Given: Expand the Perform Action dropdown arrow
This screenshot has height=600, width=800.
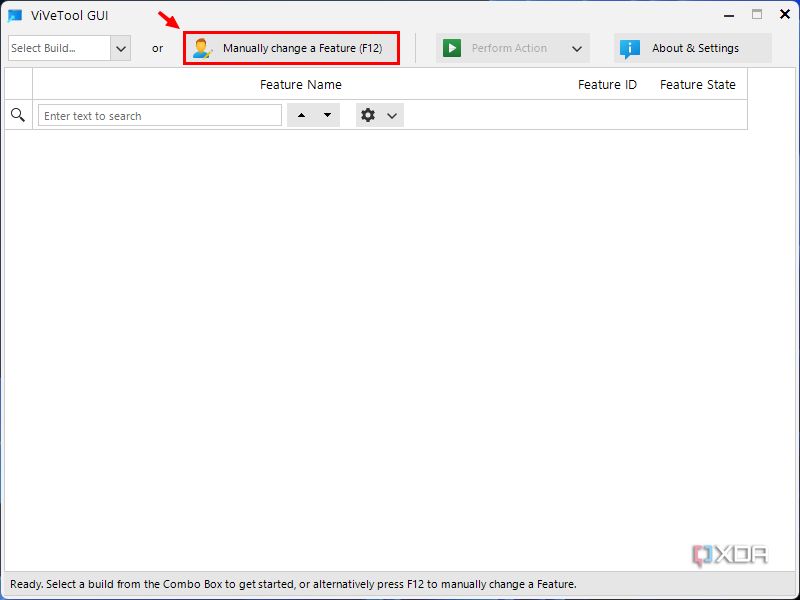Looking at the screenshot, I should click(577, 48).
